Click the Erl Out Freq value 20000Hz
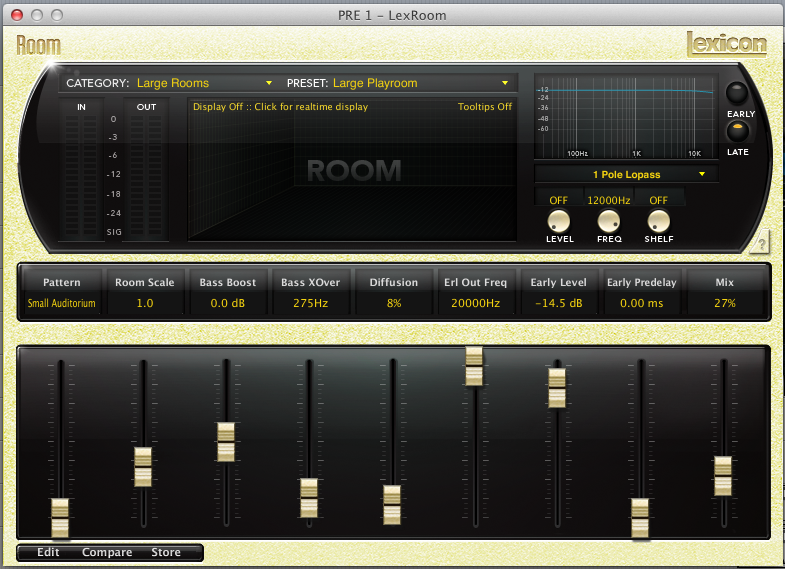 click(x=476, y=303)
